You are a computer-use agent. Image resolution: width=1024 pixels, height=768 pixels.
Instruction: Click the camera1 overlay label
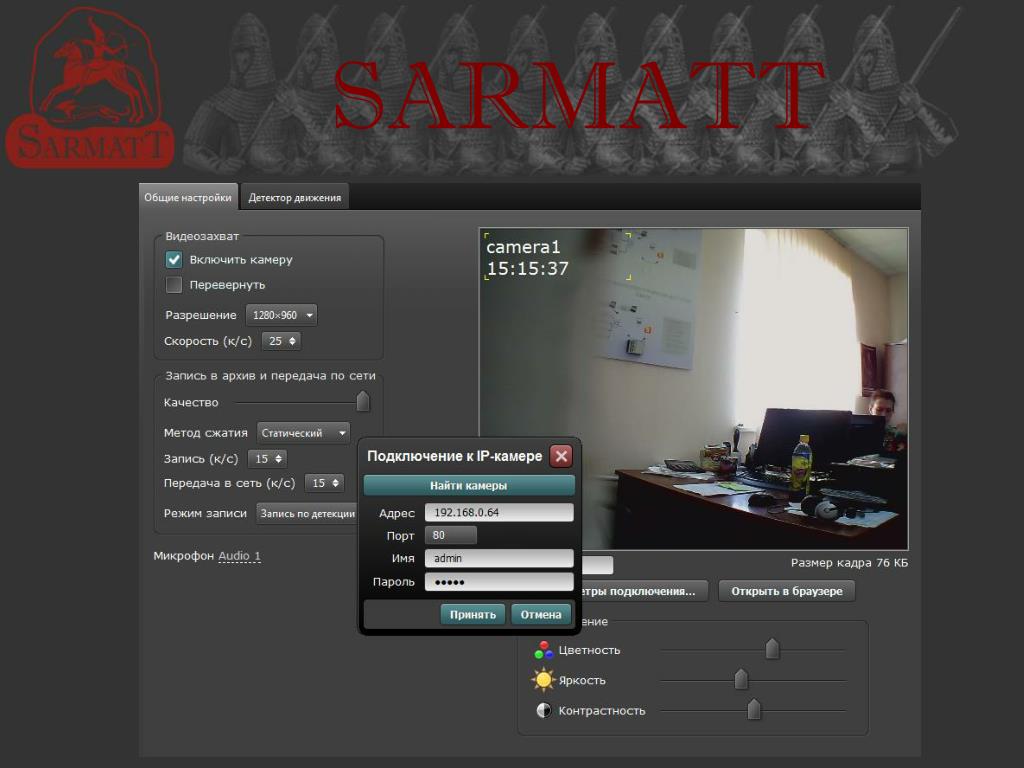523,248
